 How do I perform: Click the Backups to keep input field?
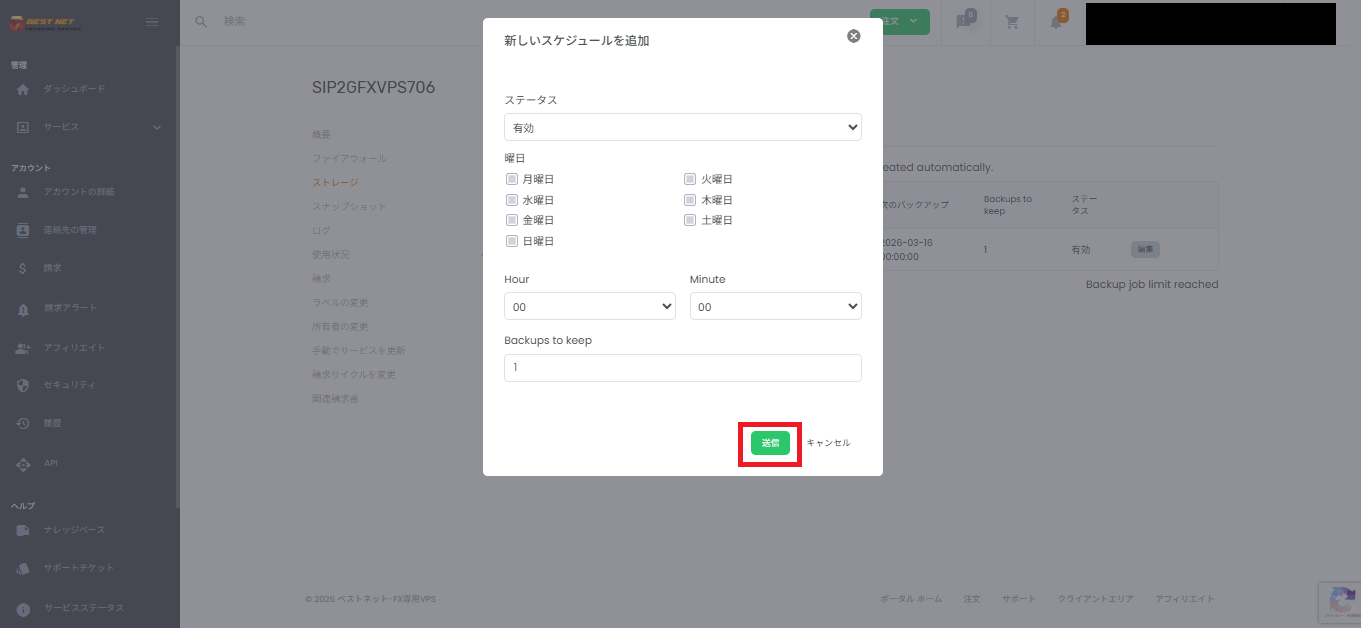(682, 368)
